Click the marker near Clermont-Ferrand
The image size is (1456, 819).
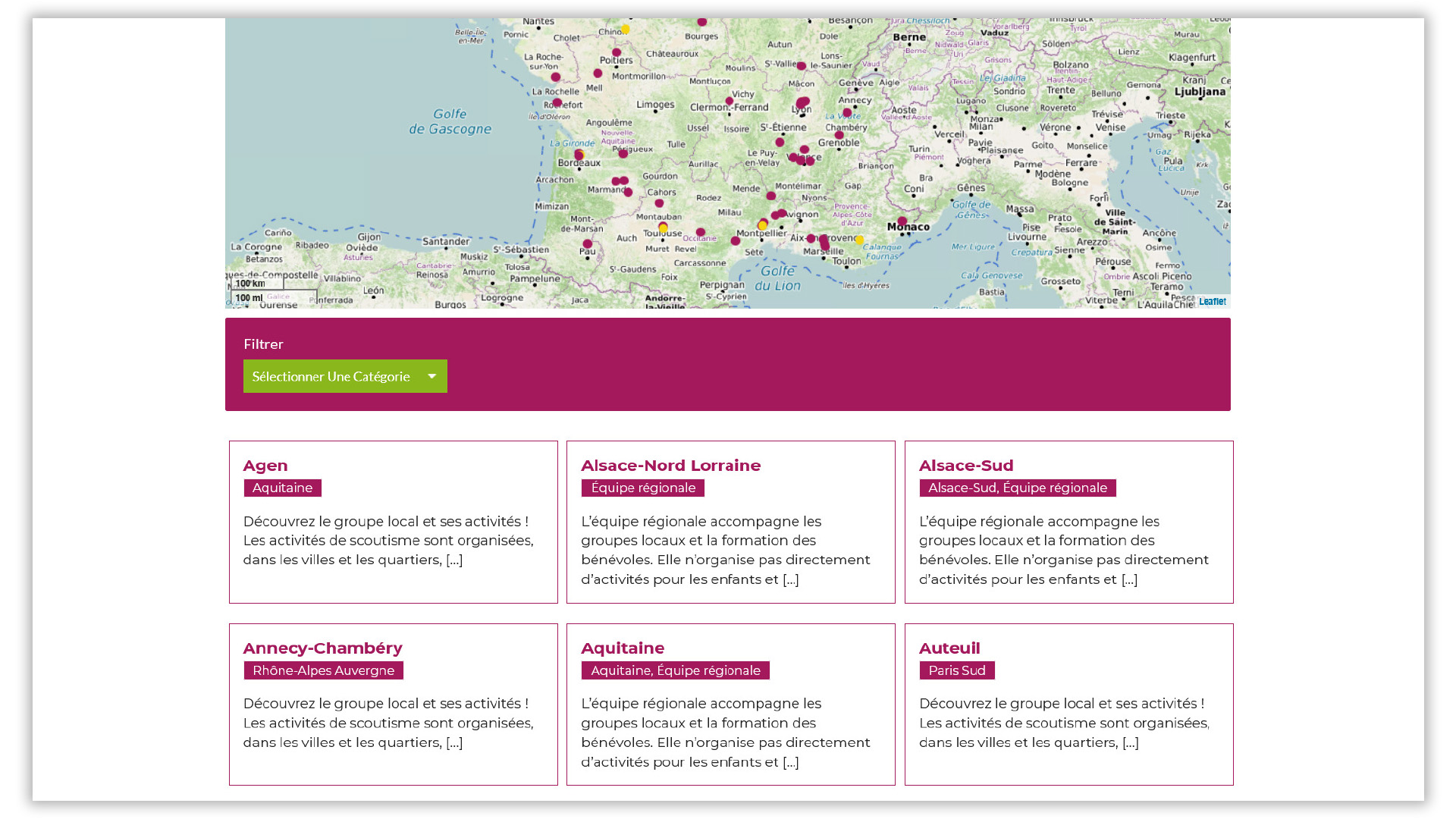point(729,101)
